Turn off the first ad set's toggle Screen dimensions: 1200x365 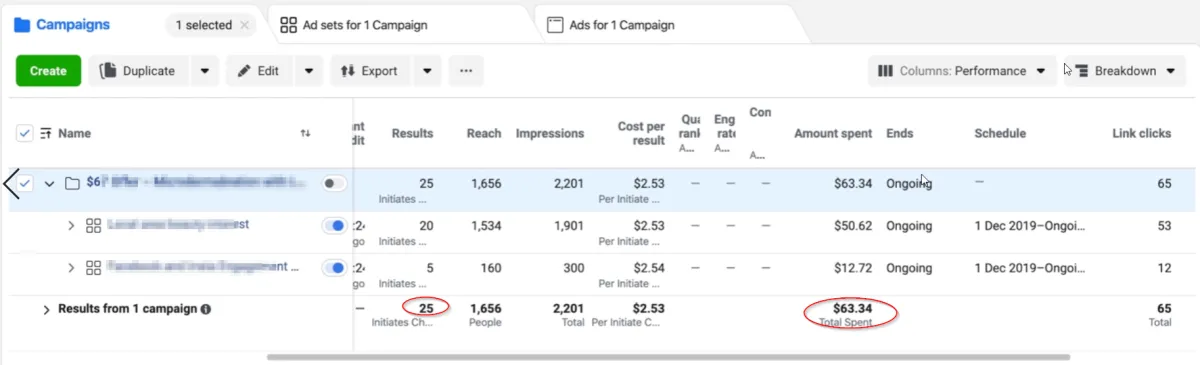[334, 226]
